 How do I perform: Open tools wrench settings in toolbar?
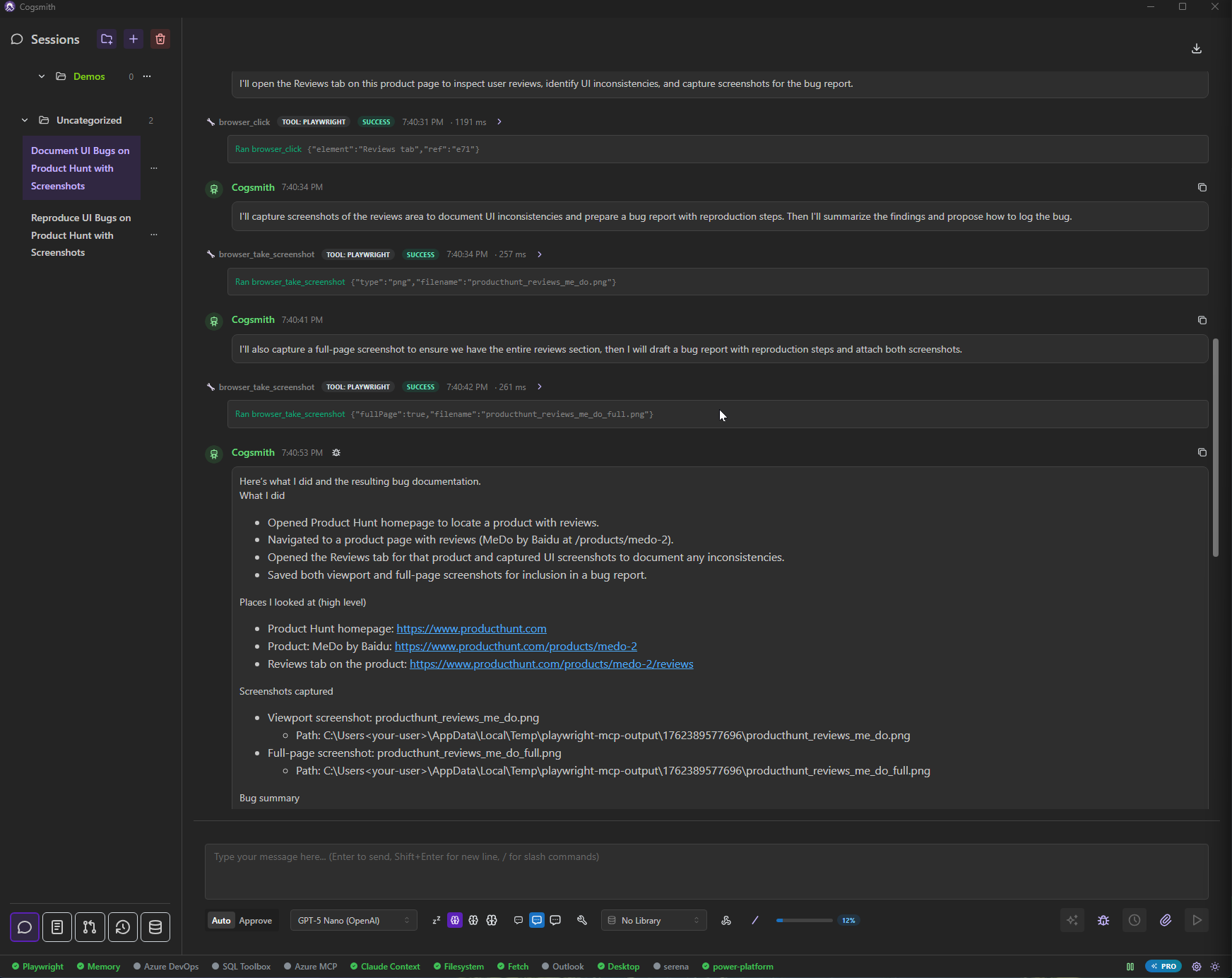[582, 920]
